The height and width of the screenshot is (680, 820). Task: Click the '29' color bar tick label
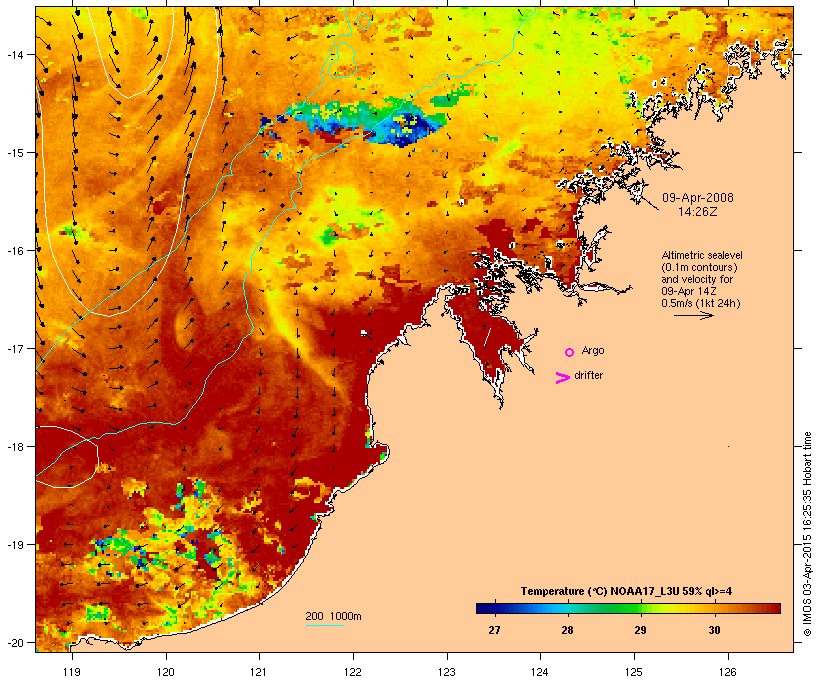click(x=641, y=630)
